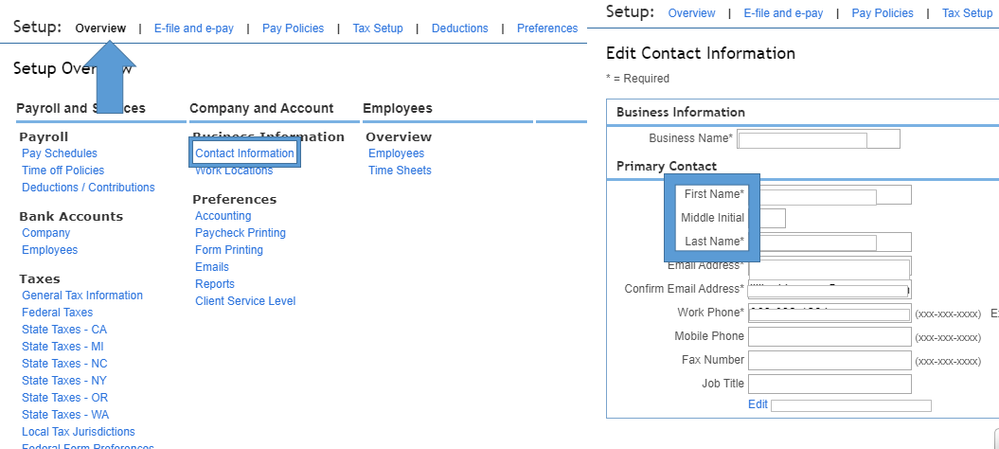Click the Job Title text field
Viewport: 999px width, 449px height.
pos(829,384)
